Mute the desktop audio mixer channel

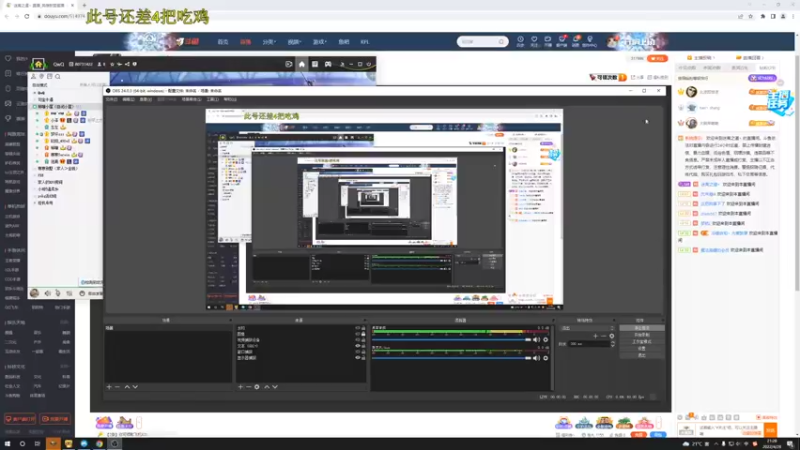coord(536,340)
